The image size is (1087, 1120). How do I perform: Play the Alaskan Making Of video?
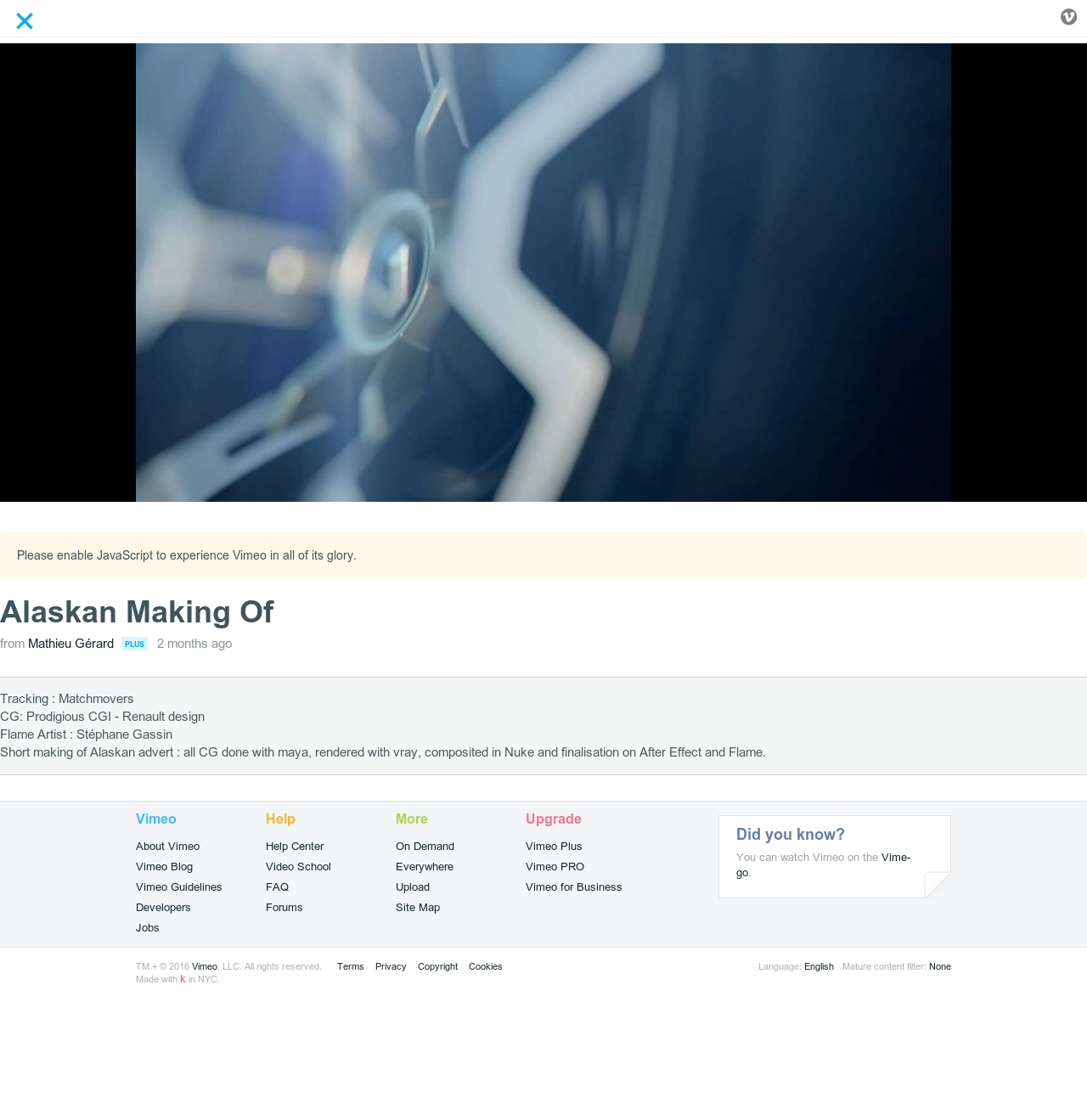(x=543, y=273)
